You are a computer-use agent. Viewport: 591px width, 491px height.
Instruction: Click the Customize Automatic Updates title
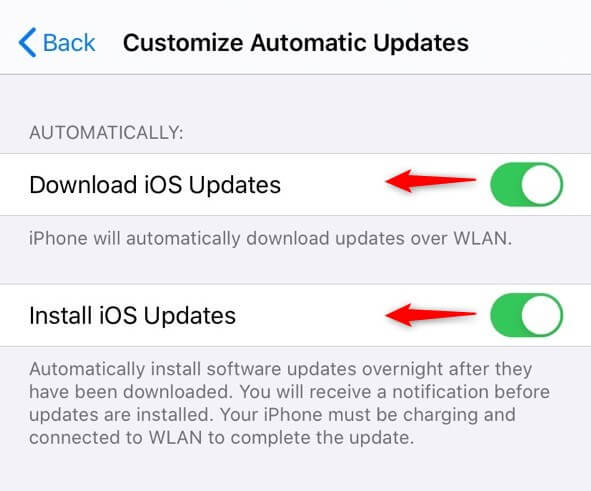point(296,43)
